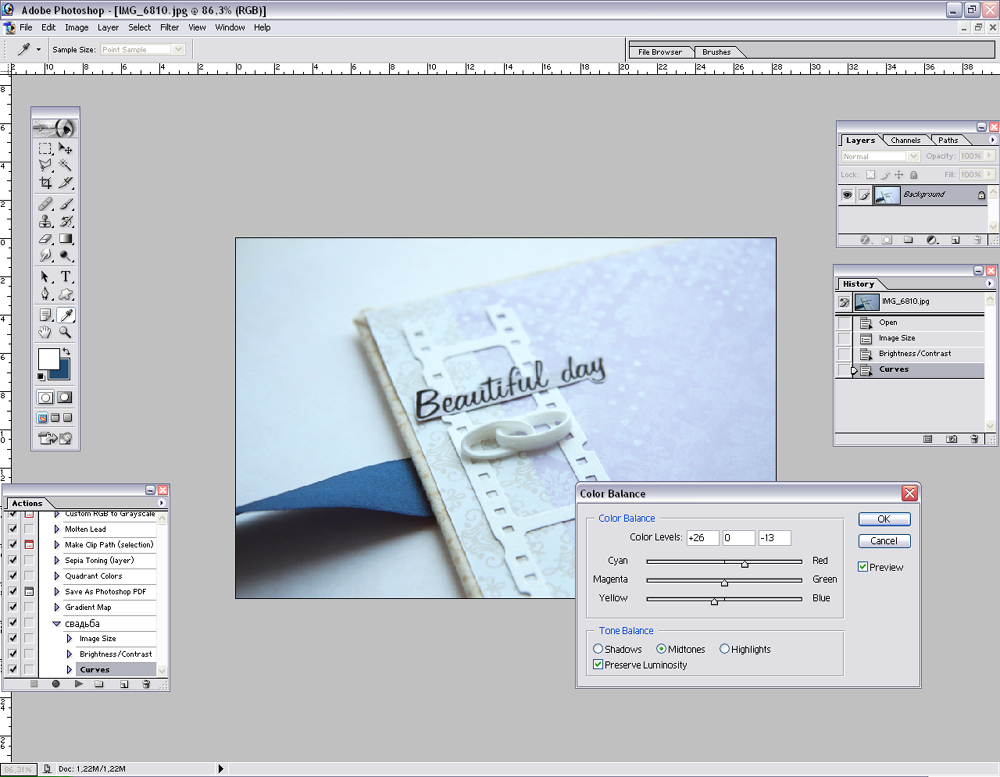Open the Sample Size dropdown

[178, 49]
